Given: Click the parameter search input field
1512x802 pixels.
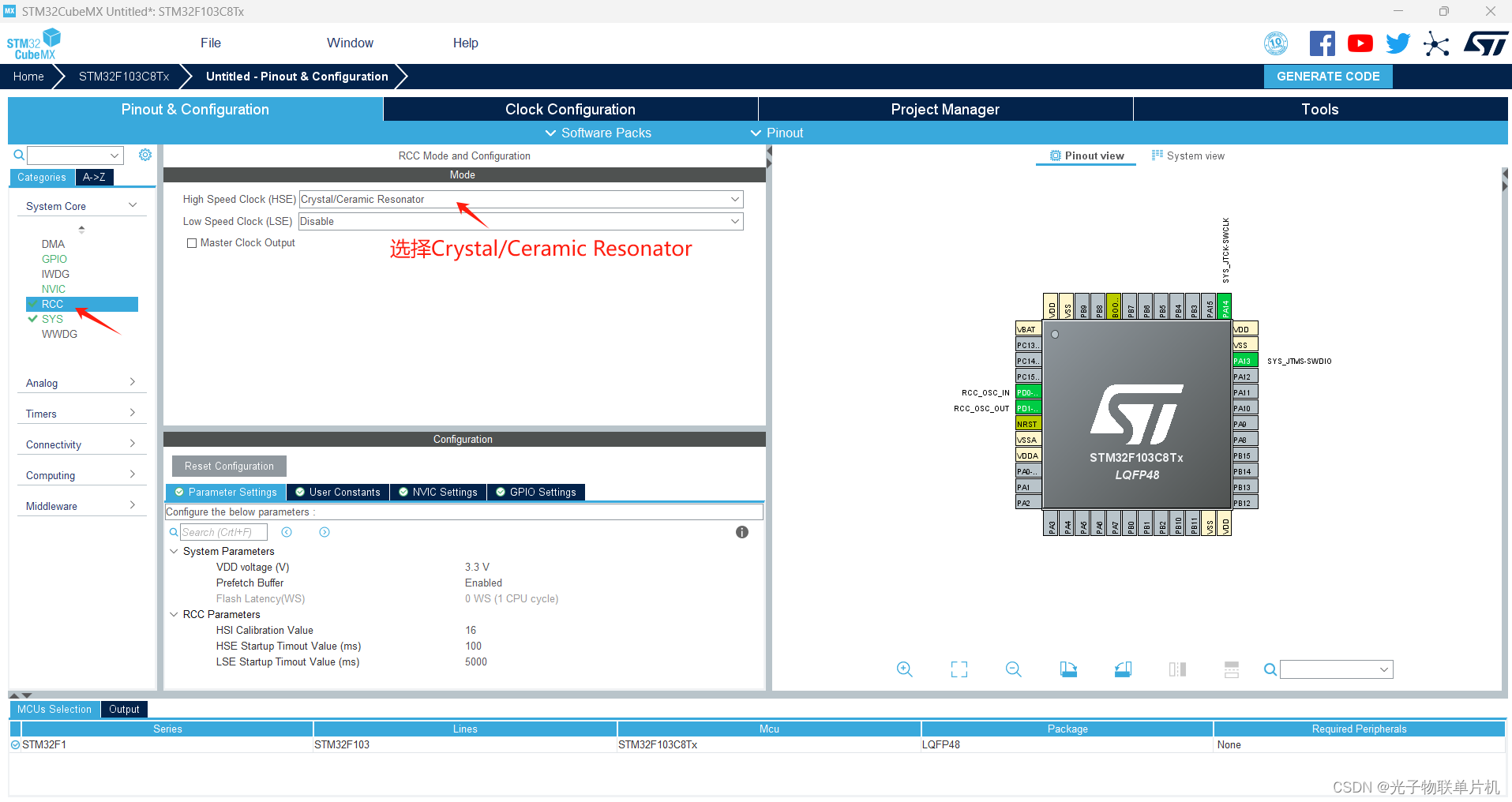Looking at the screenshot, I should tap(223, 532).
